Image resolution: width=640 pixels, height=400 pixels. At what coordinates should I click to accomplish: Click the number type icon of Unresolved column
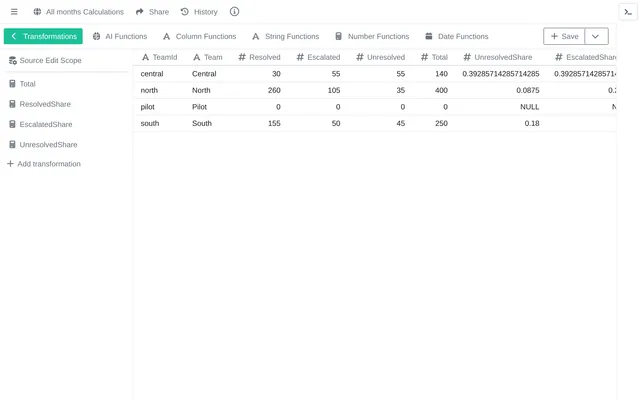pos(360,57)
